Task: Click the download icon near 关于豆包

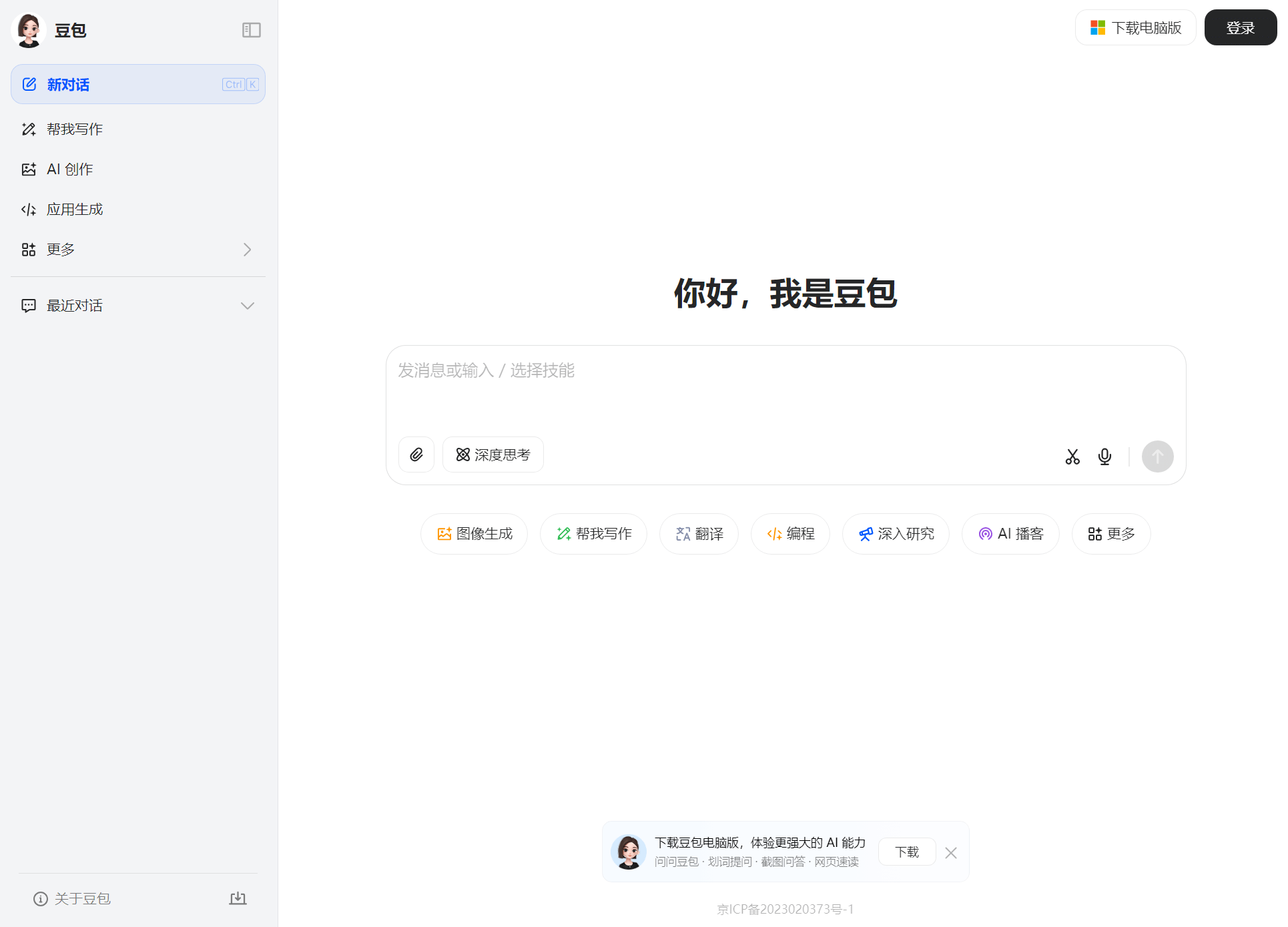Action: click(x=238, y=898)
